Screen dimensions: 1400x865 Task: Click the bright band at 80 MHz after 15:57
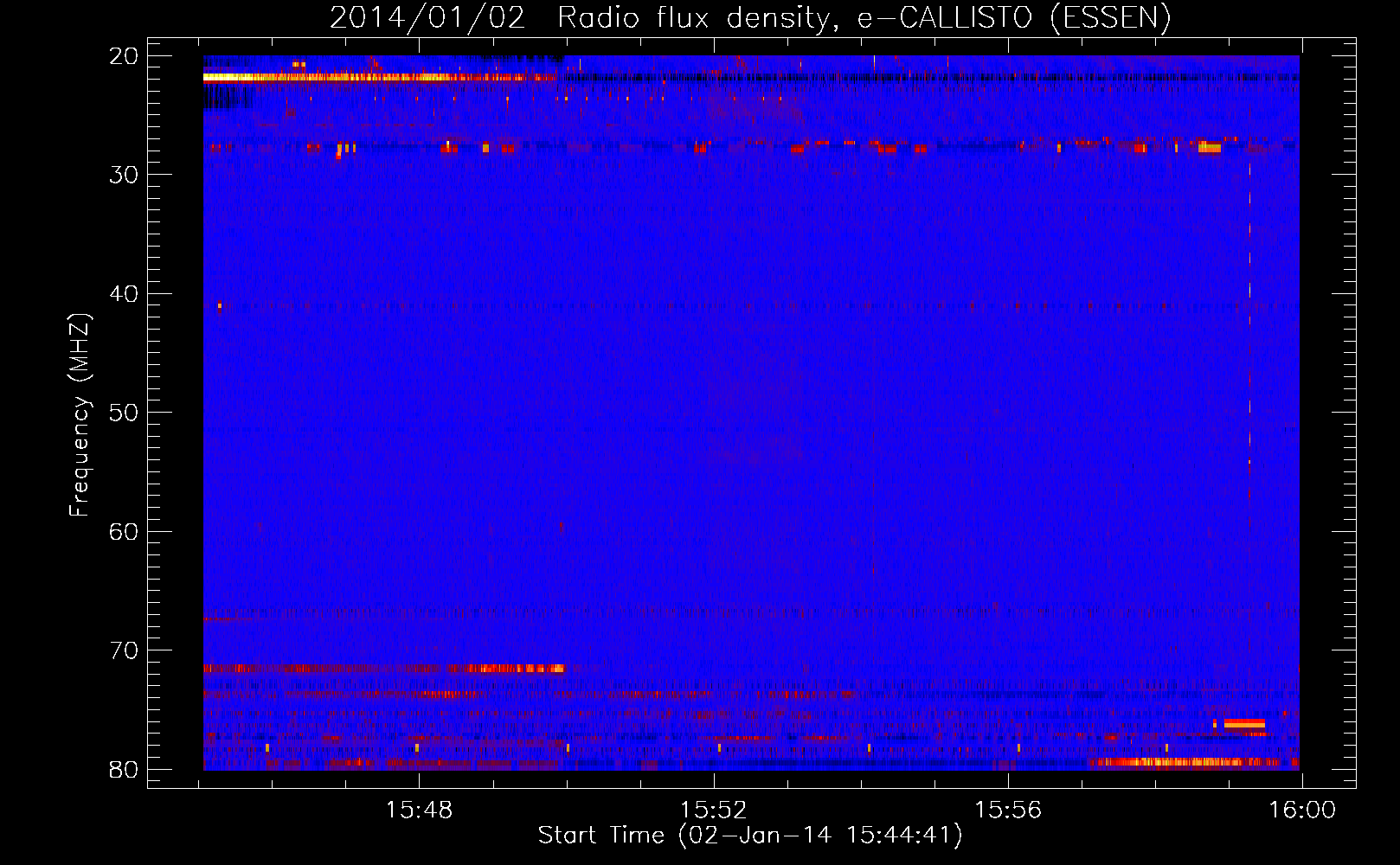coord(1184,762)
